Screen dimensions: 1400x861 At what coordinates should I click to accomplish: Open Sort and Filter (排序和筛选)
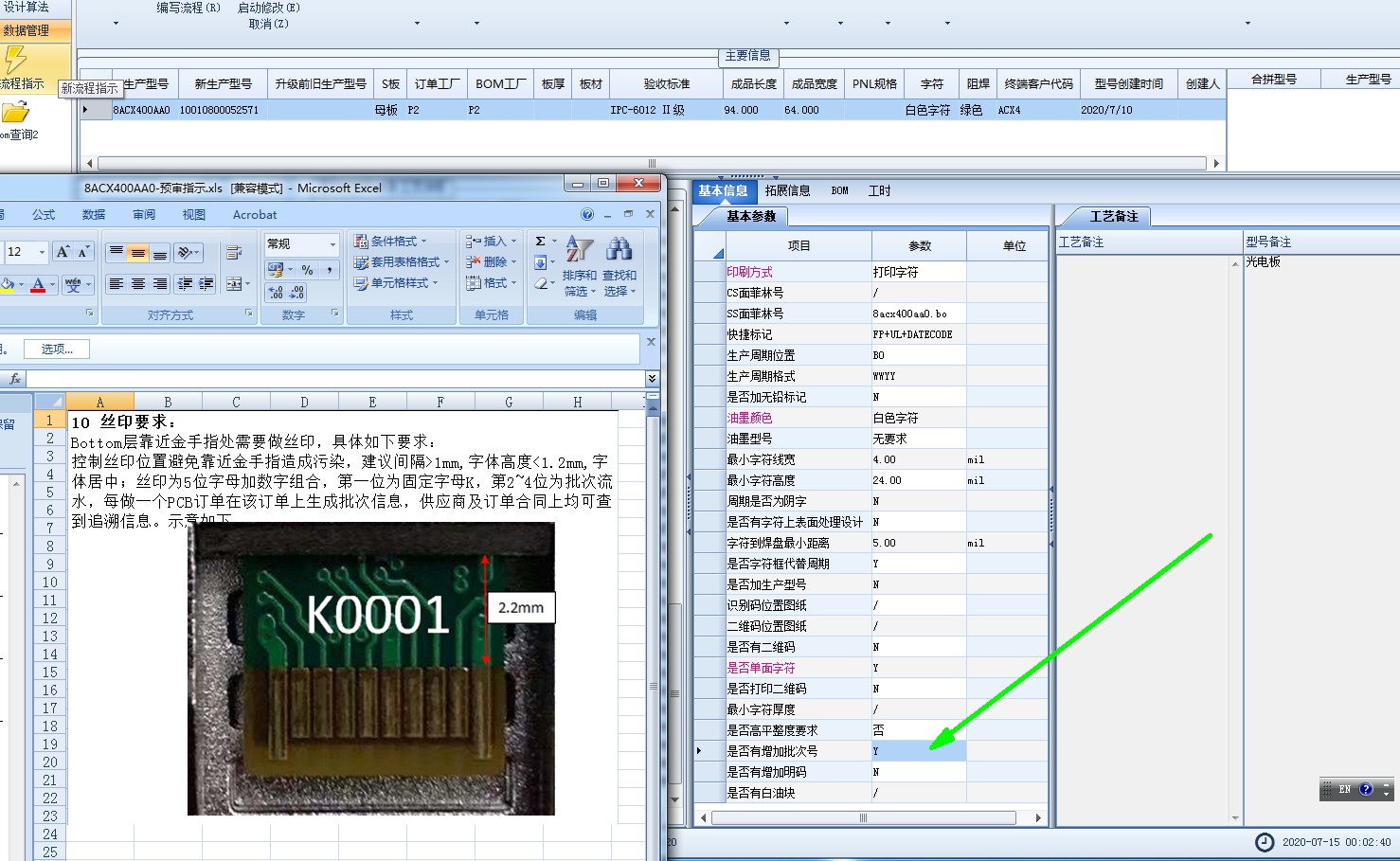580,266
